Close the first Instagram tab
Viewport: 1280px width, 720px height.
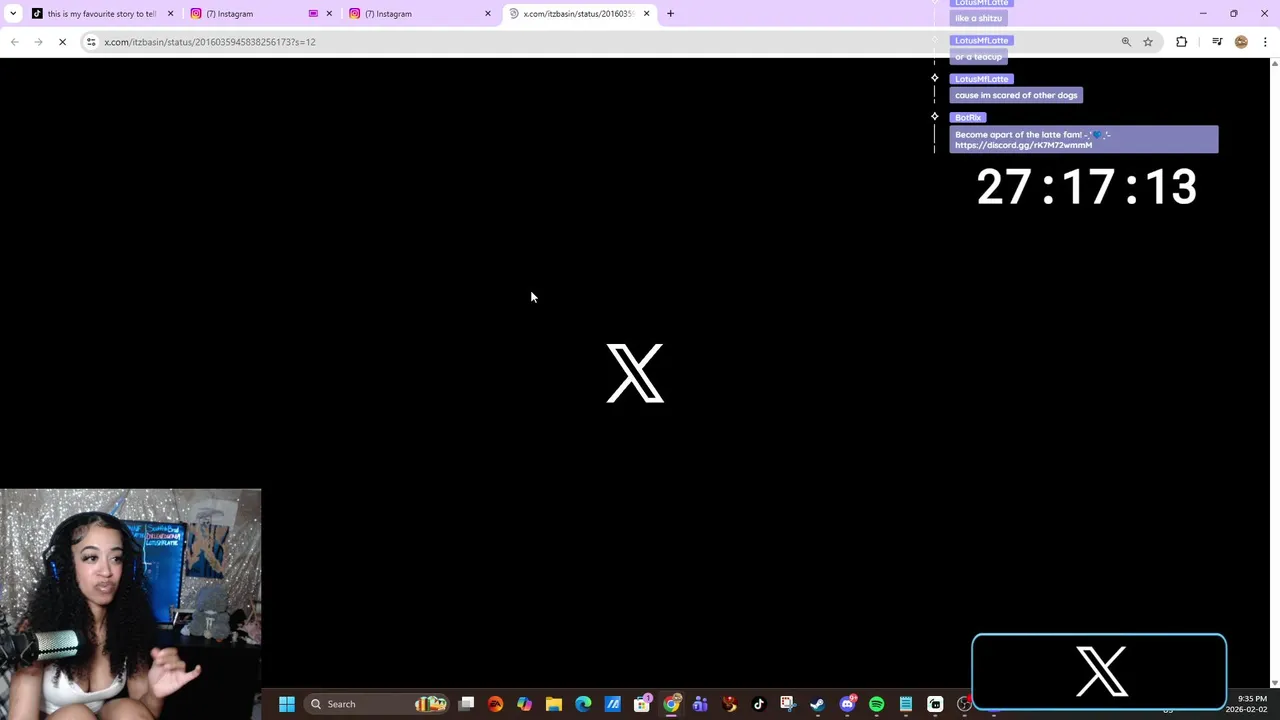329,14
